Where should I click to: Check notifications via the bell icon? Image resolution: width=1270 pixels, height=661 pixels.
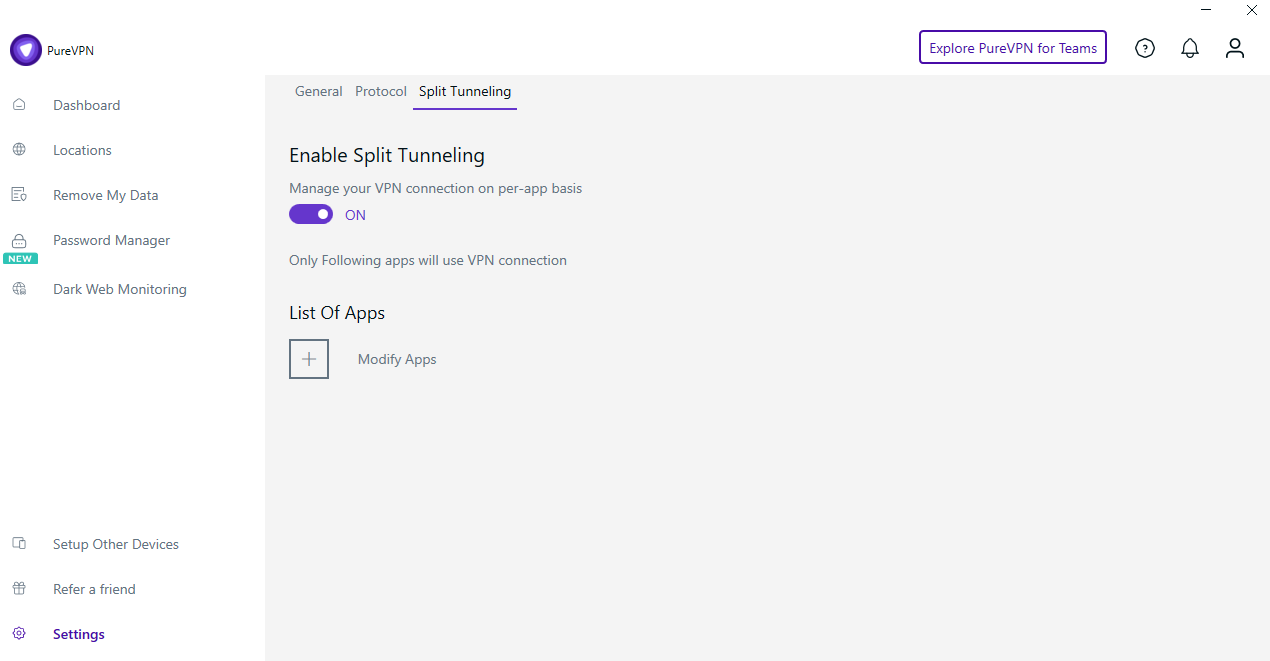(1190, 47)
